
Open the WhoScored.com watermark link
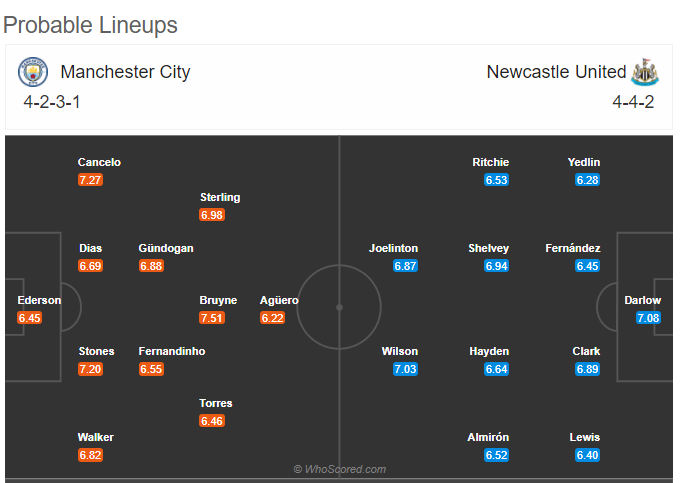[340, 469]
